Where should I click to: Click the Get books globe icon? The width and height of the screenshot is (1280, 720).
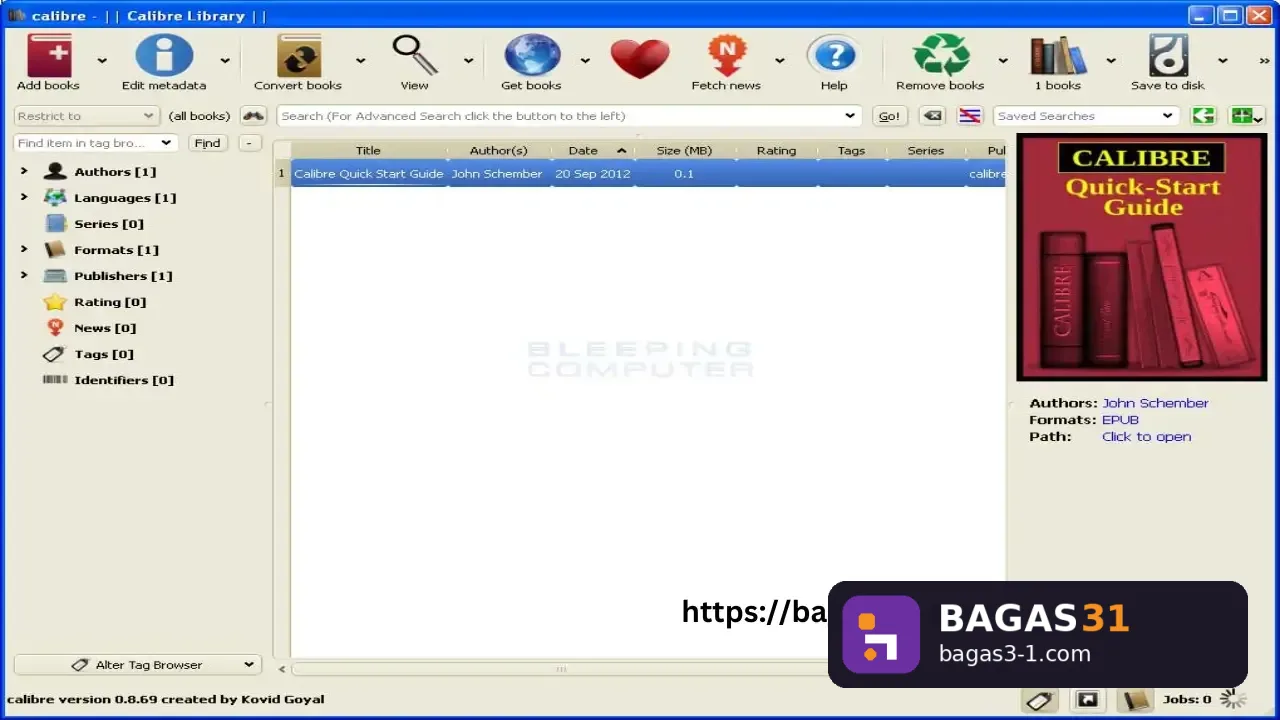coord(532,56)
